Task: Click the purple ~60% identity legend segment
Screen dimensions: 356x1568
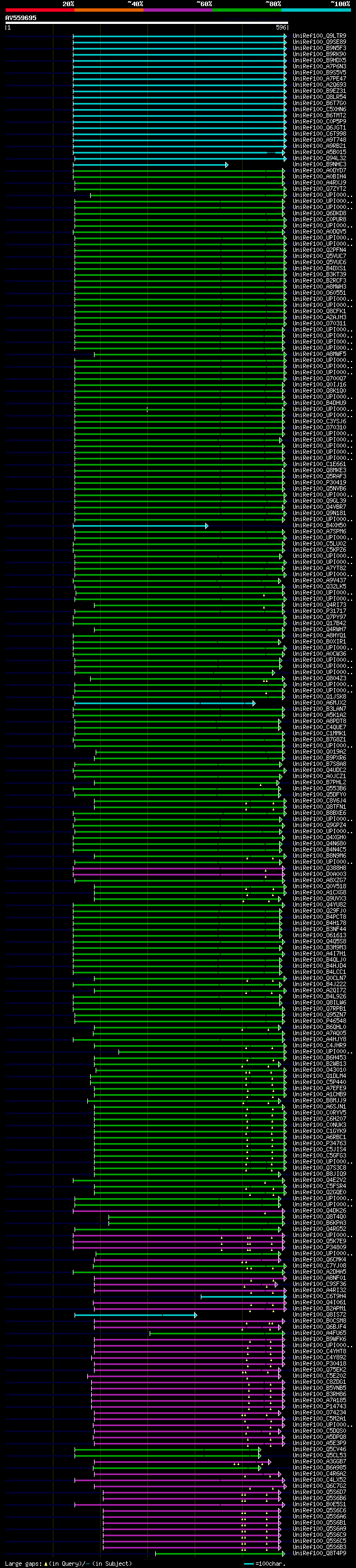Action: click(x=179, y=10)
